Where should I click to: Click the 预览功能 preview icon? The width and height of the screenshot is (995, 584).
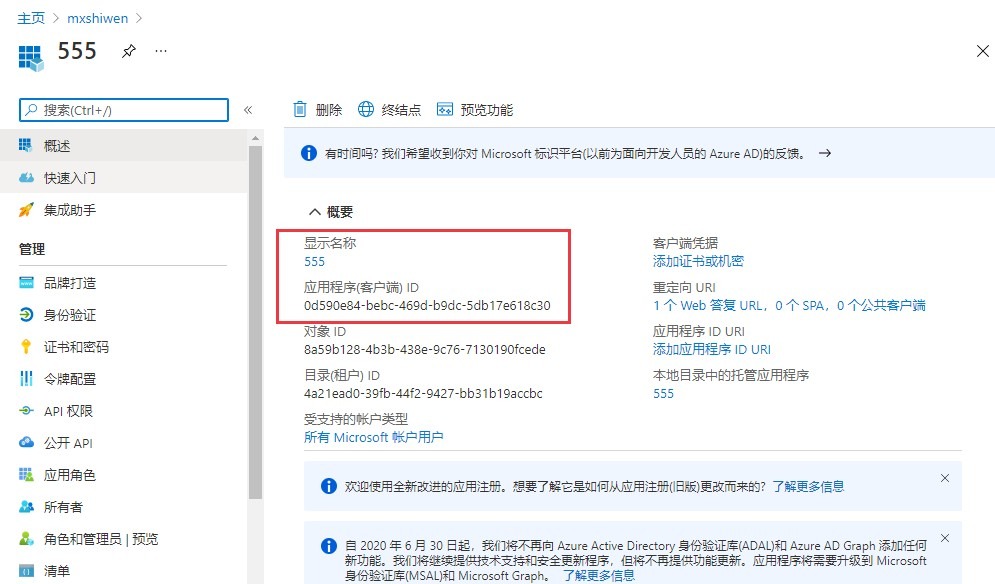point(445,109)
